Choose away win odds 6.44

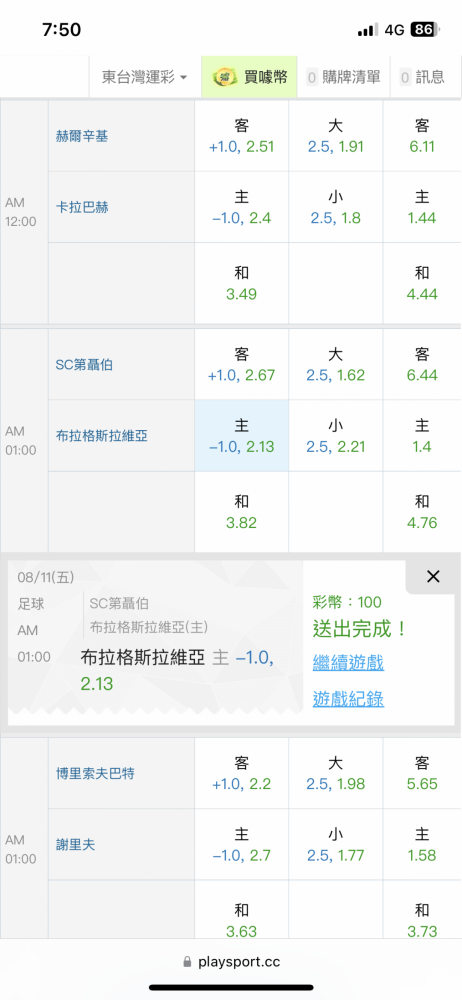[x=422, y=364]
